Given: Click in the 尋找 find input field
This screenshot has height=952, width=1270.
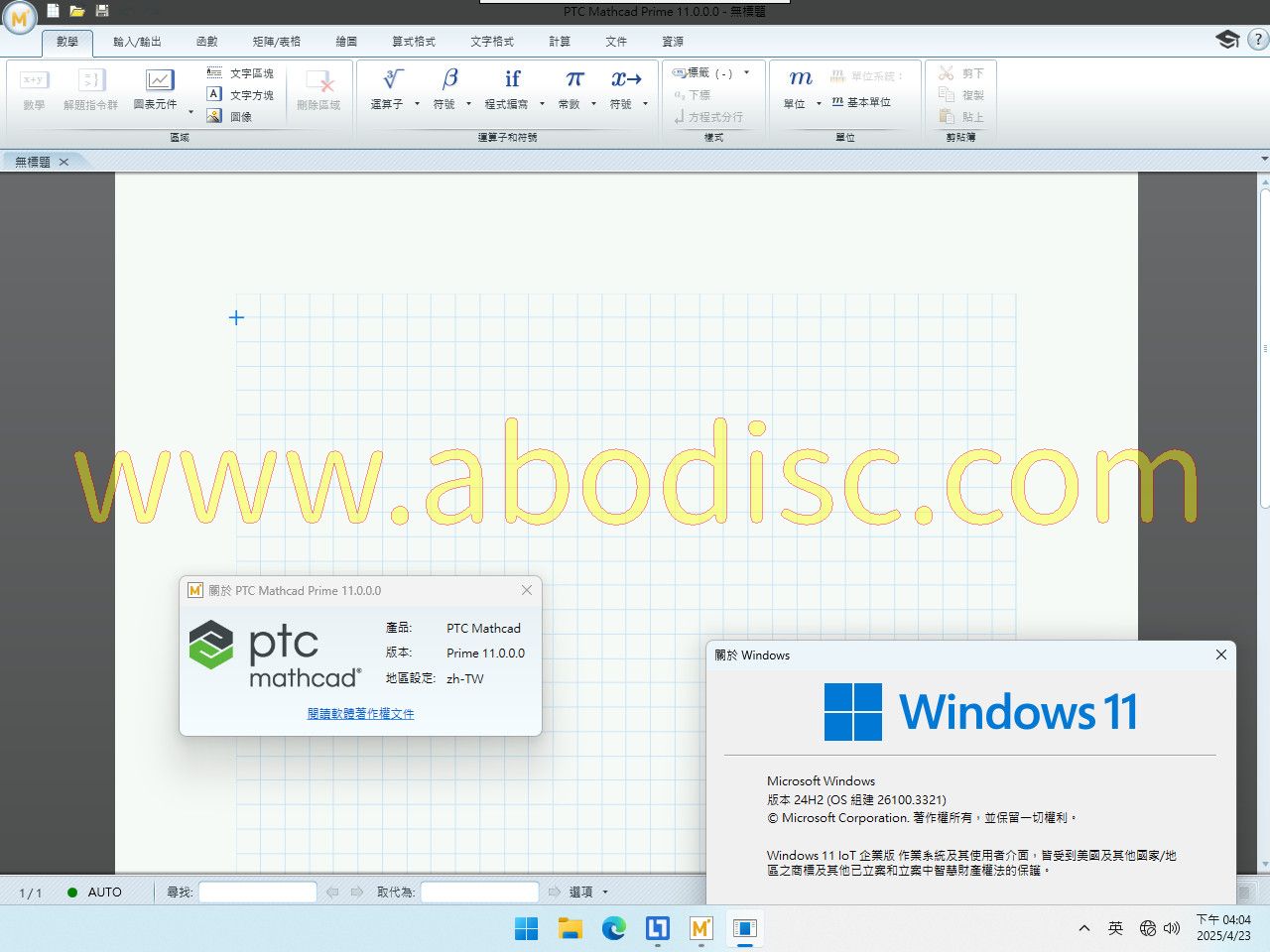Looking at the screenshot, I should pos(258,892).
